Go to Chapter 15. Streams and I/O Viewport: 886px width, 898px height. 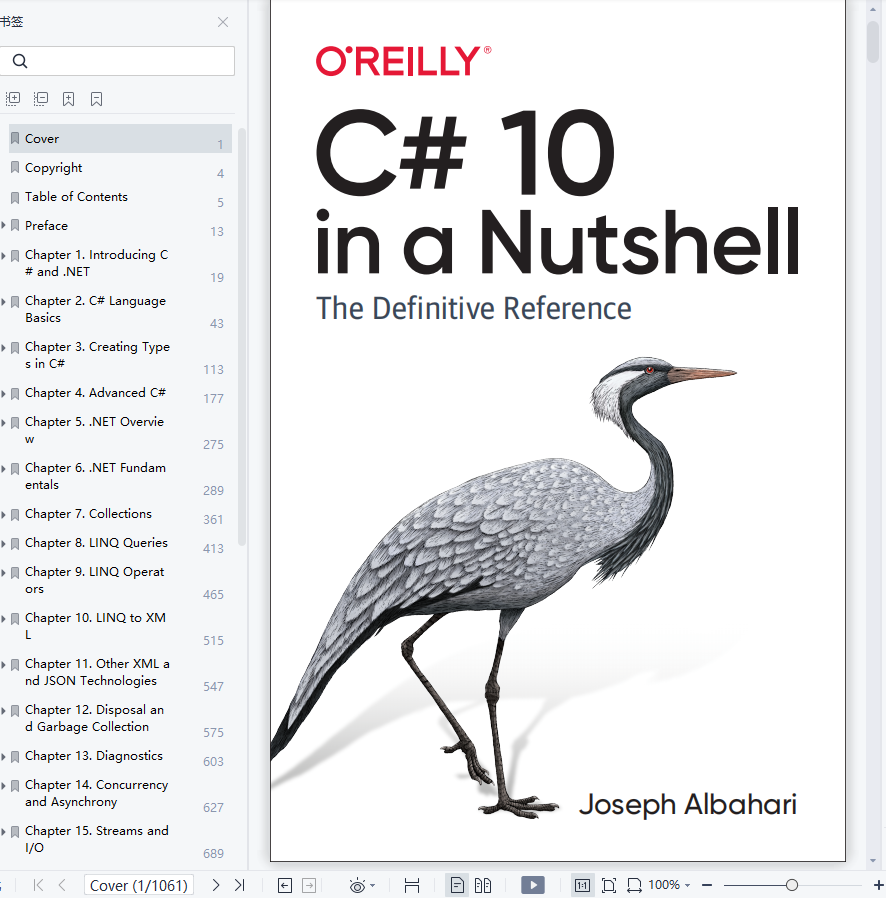[x=120, y=839]
